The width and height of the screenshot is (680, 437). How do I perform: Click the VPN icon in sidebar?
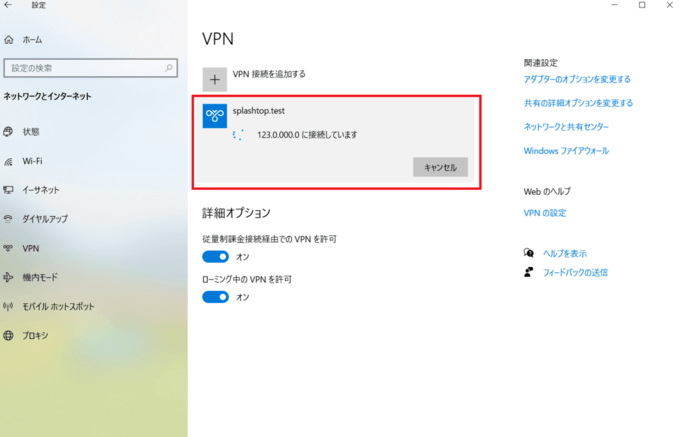click(8, 248)
